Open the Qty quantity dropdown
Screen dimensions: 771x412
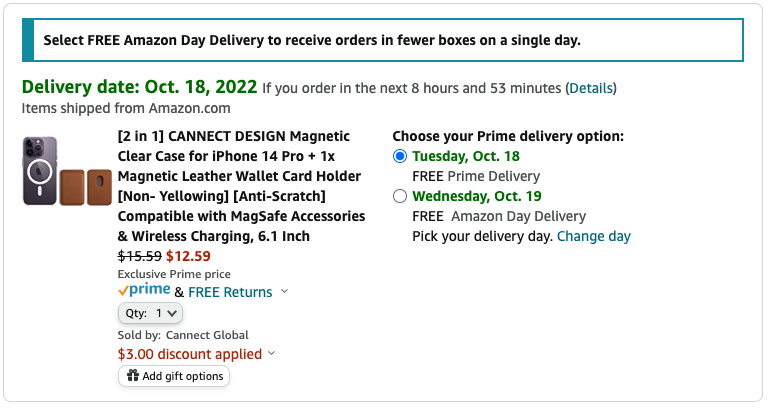click(x=150, y=313)
